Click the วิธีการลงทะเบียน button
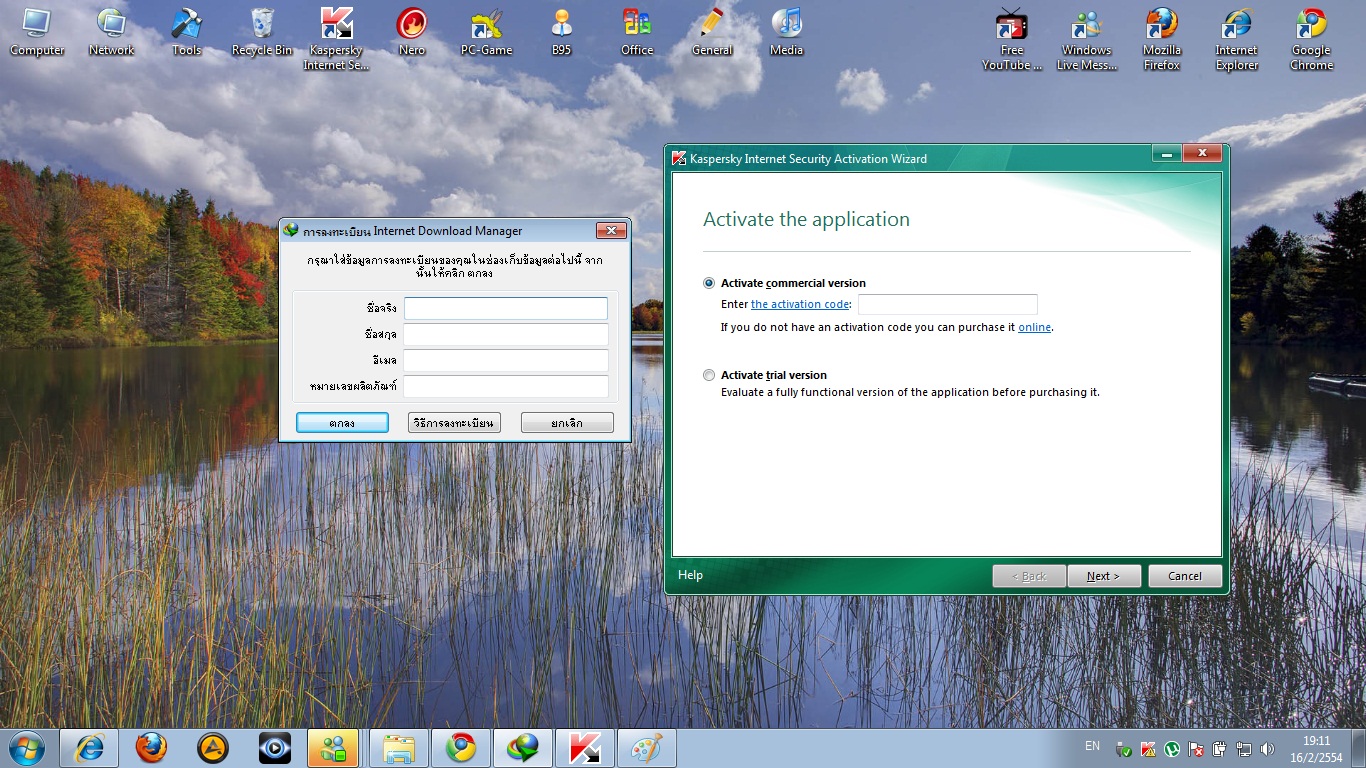This screenshot has width=1366, height=768. point(454,423)
